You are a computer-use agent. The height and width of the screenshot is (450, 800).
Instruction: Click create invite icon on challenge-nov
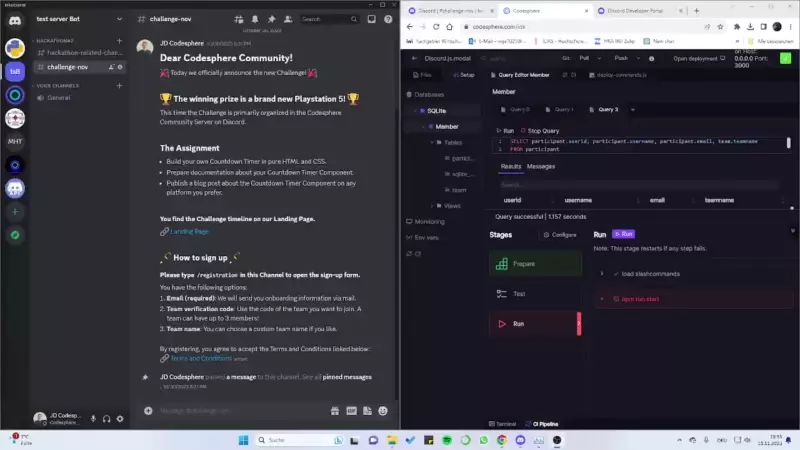pos(111,67)
